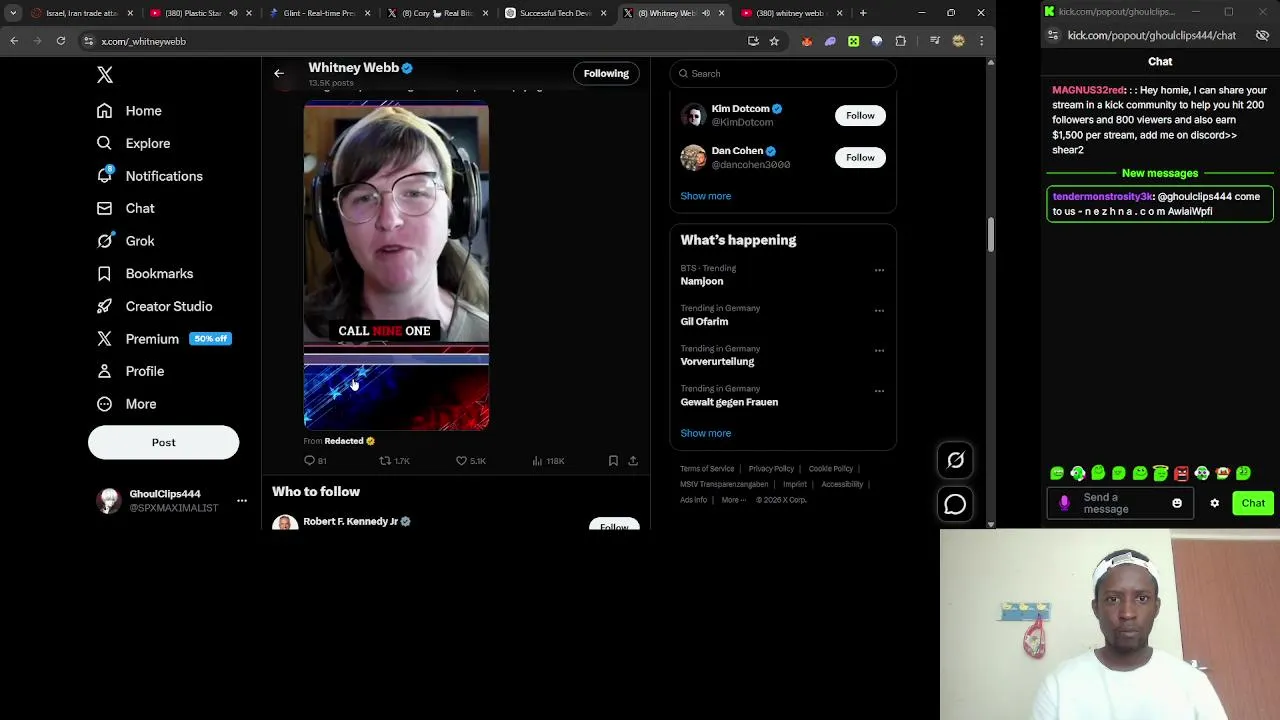Viewport: 1280px width, 720px height.
Task: Open the browser extensions puzzle icon
Action: click(x=901, y=41)
